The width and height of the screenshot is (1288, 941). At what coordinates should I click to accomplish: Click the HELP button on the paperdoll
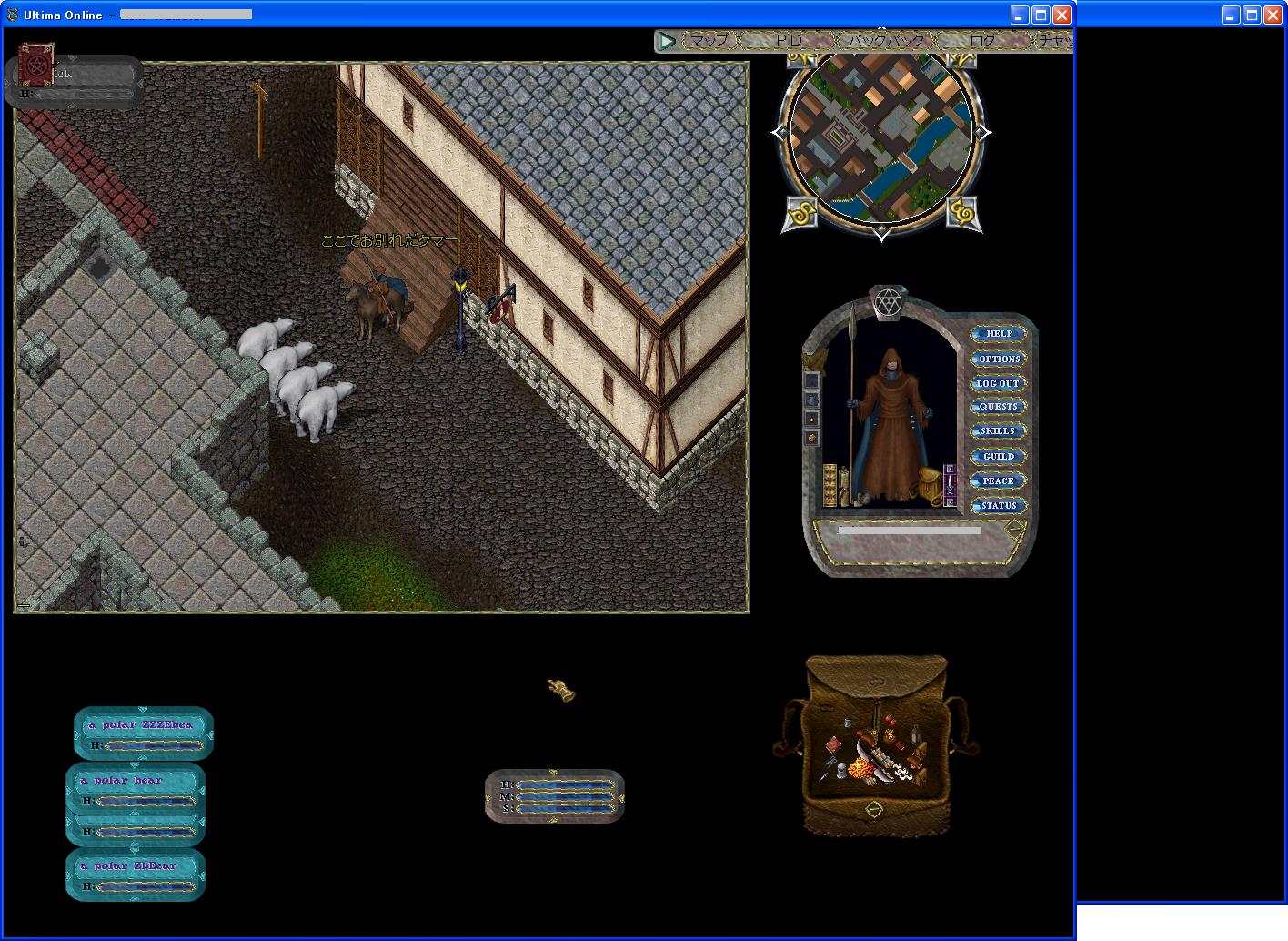click(999, 334)
